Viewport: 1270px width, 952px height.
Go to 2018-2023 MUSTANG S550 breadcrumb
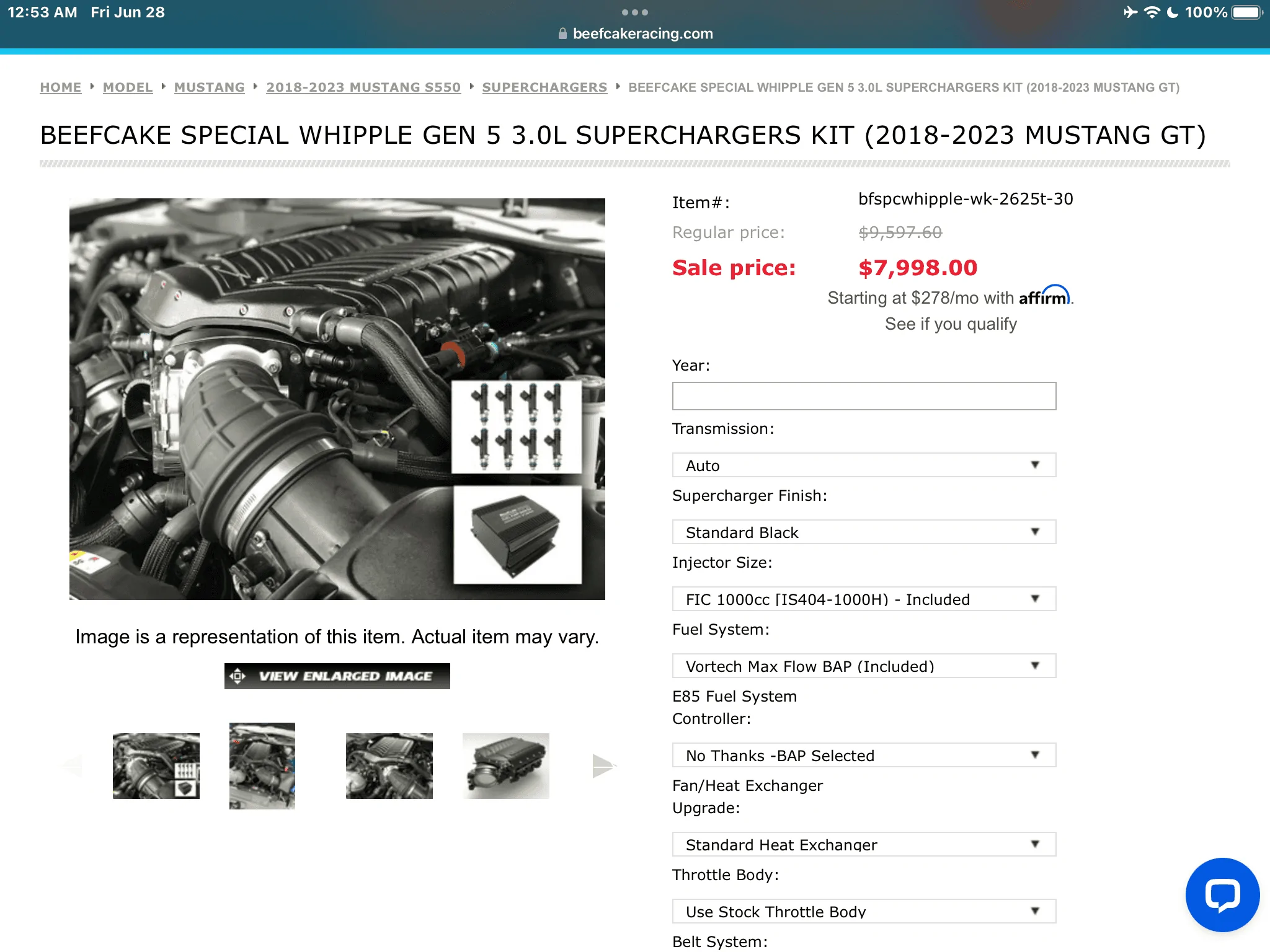363,87
